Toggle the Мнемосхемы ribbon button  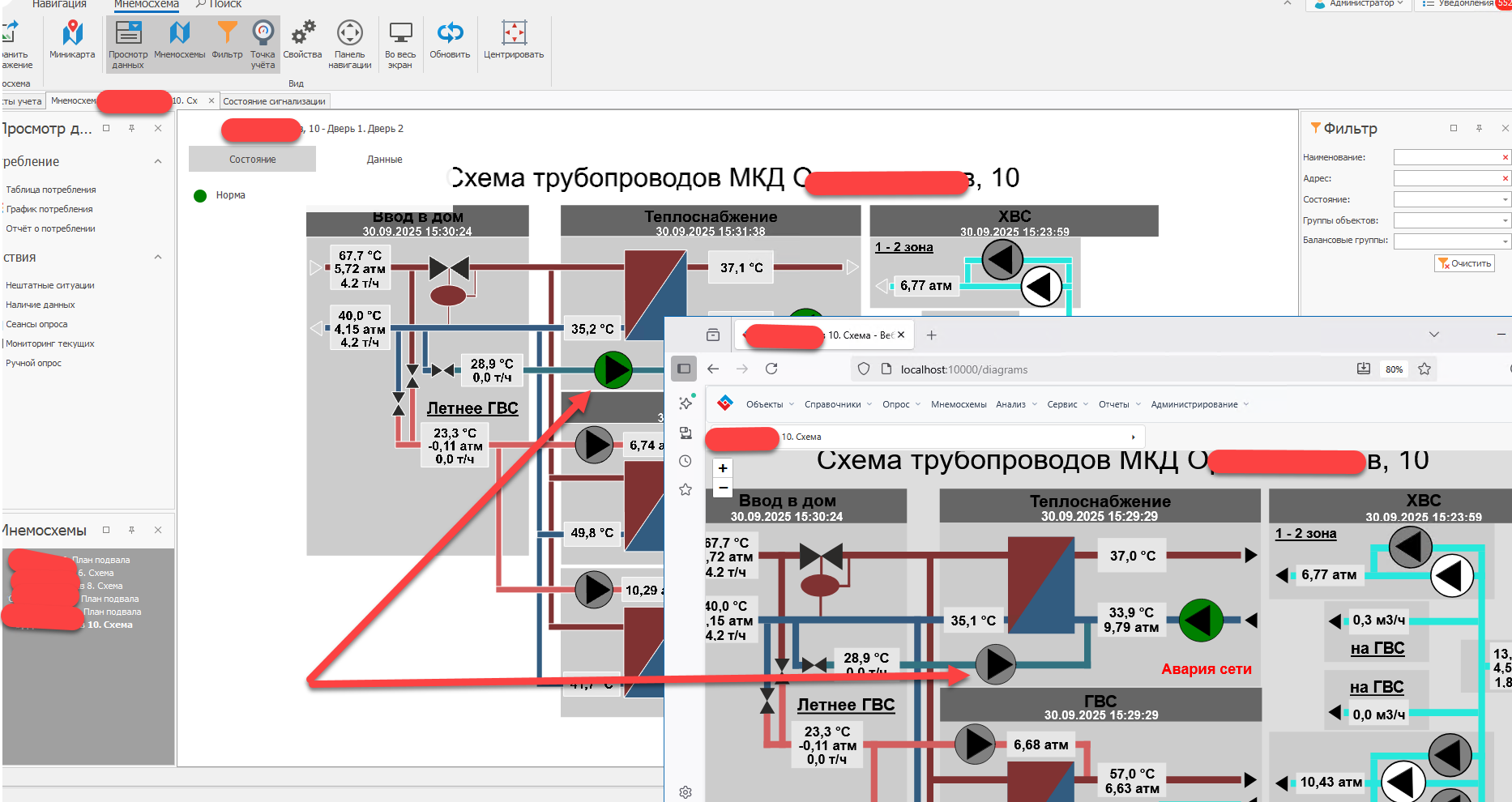click(179, 41)
